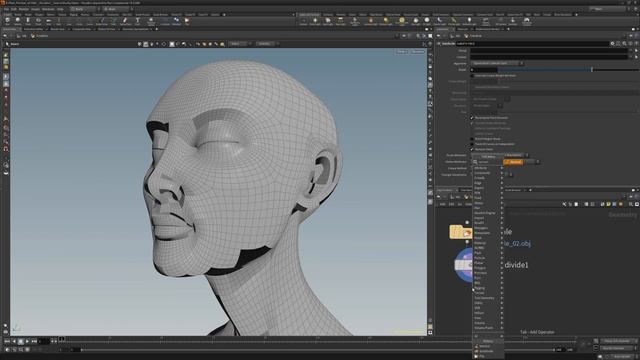The height and width of the screenshot is (360, 640).
Task: Start playing the timeline forward
Action: pyautogui.click(x=27, y=341)
